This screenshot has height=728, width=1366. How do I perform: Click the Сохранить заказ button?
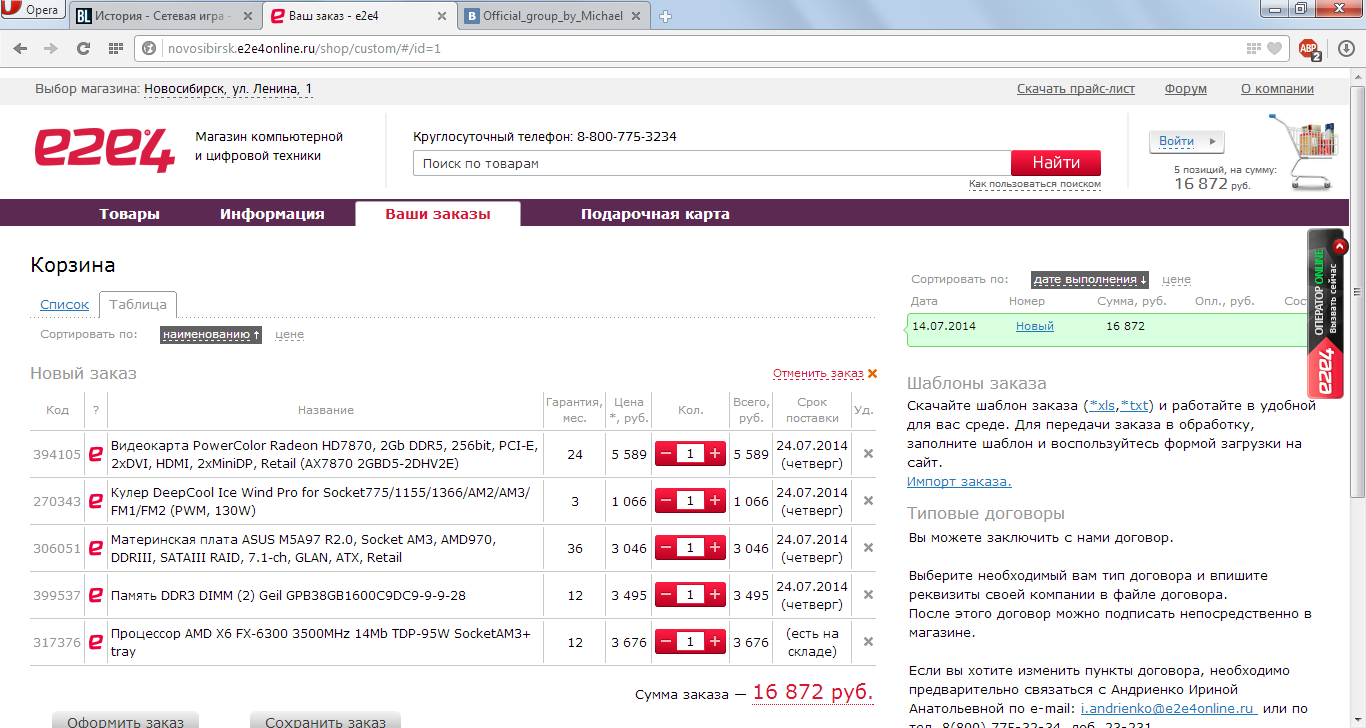(325, 720)
